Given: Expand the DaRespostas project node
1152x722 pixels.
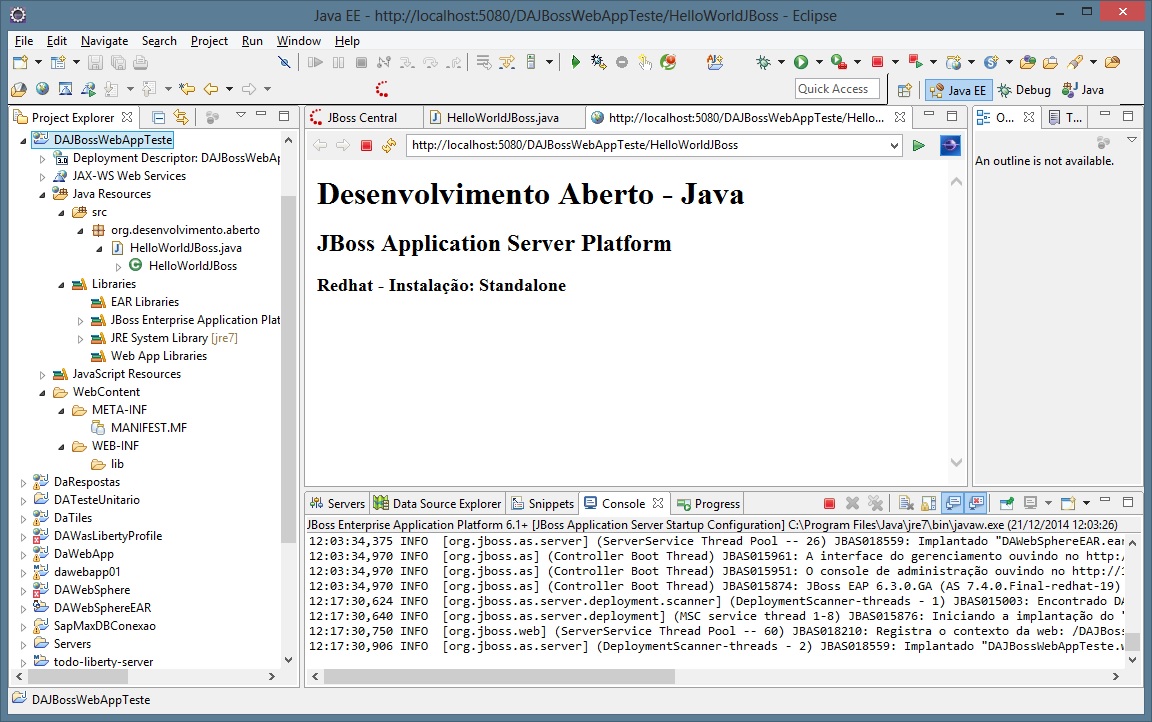Looking at the screenshot, I should pos(24,482).
